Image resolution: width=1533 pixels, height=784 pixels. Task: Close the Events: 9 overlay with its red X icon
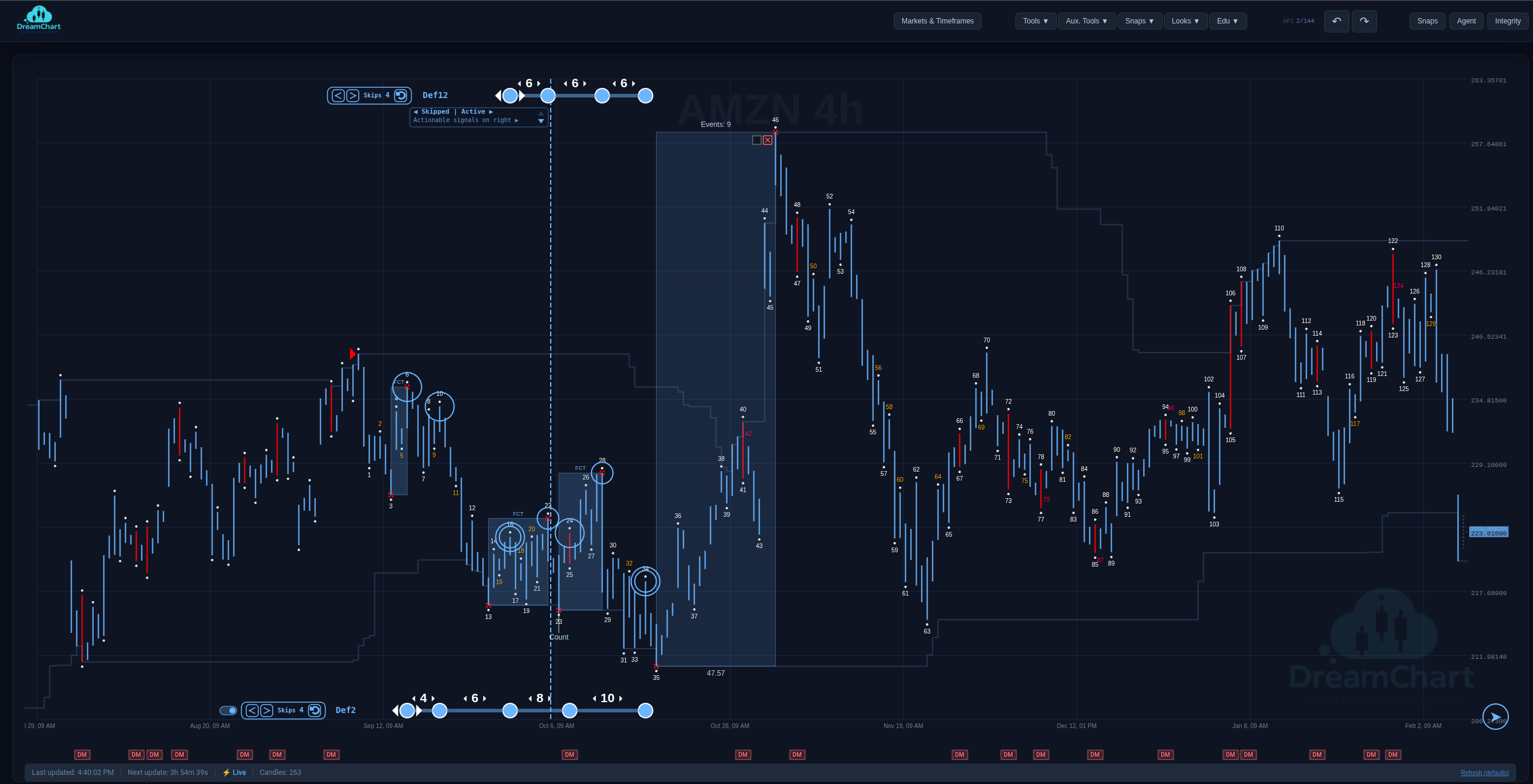pyautogui.click(x=767, y=140)
